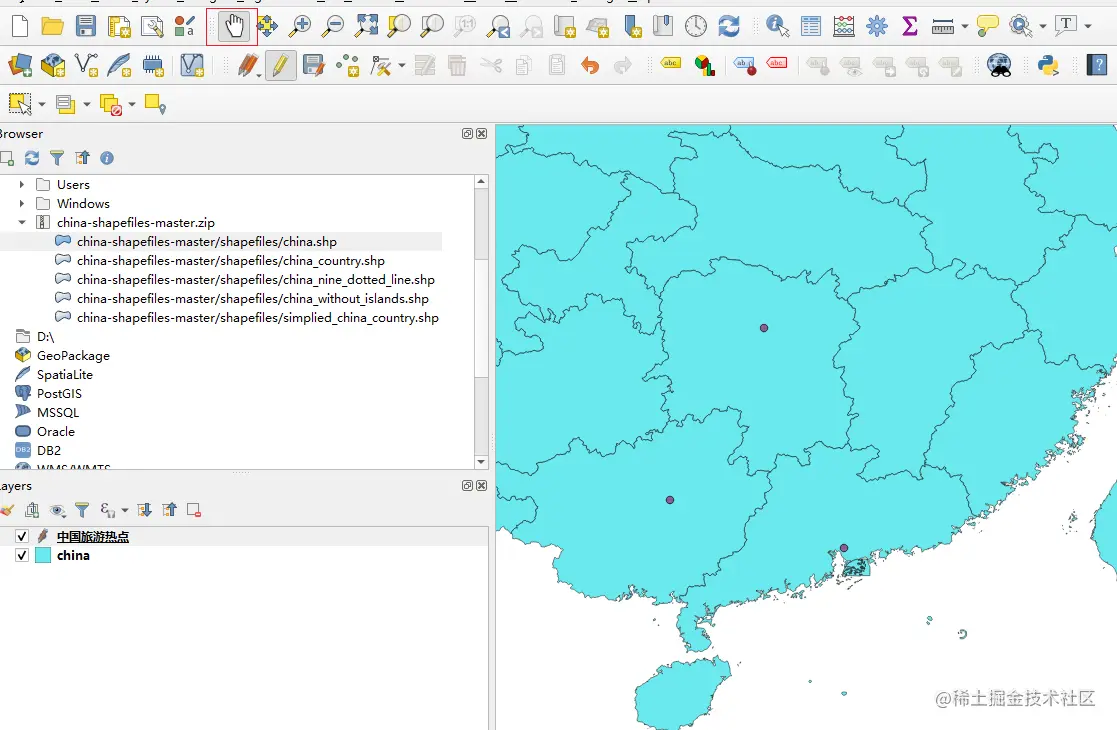1117x730 pixels.
Task: Open Deselect Features dropdown arrow
Action: point(132,105)
